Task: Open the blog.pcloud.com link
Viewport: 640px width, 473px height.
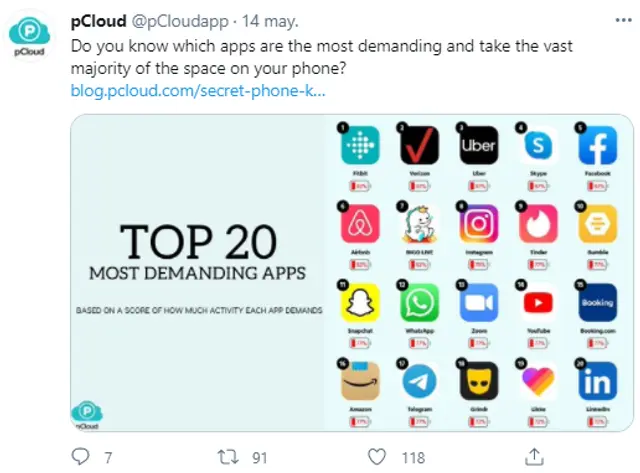Action: tap(197, 91)
